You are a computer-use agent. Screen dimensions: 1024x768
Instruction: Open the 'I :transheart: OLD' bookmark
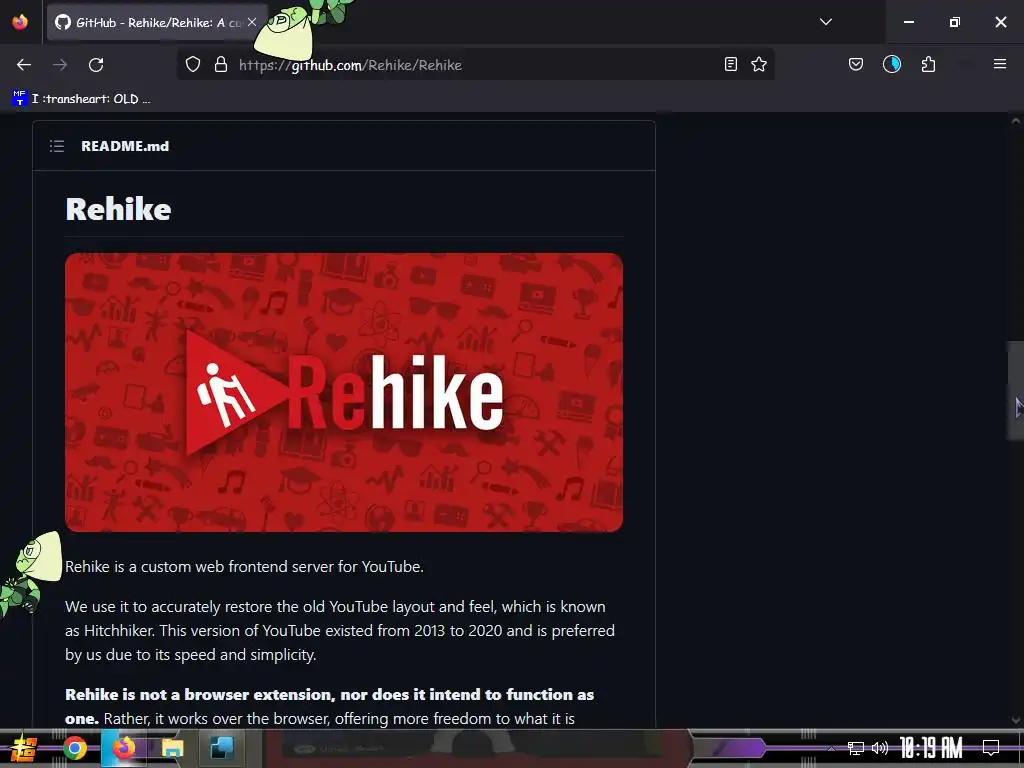(x=82, y=99)
